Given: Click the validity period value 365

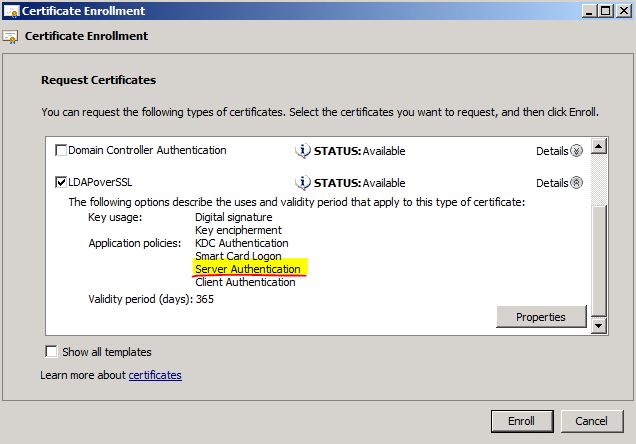Looking at the screenshot, I should coord(205,299).
